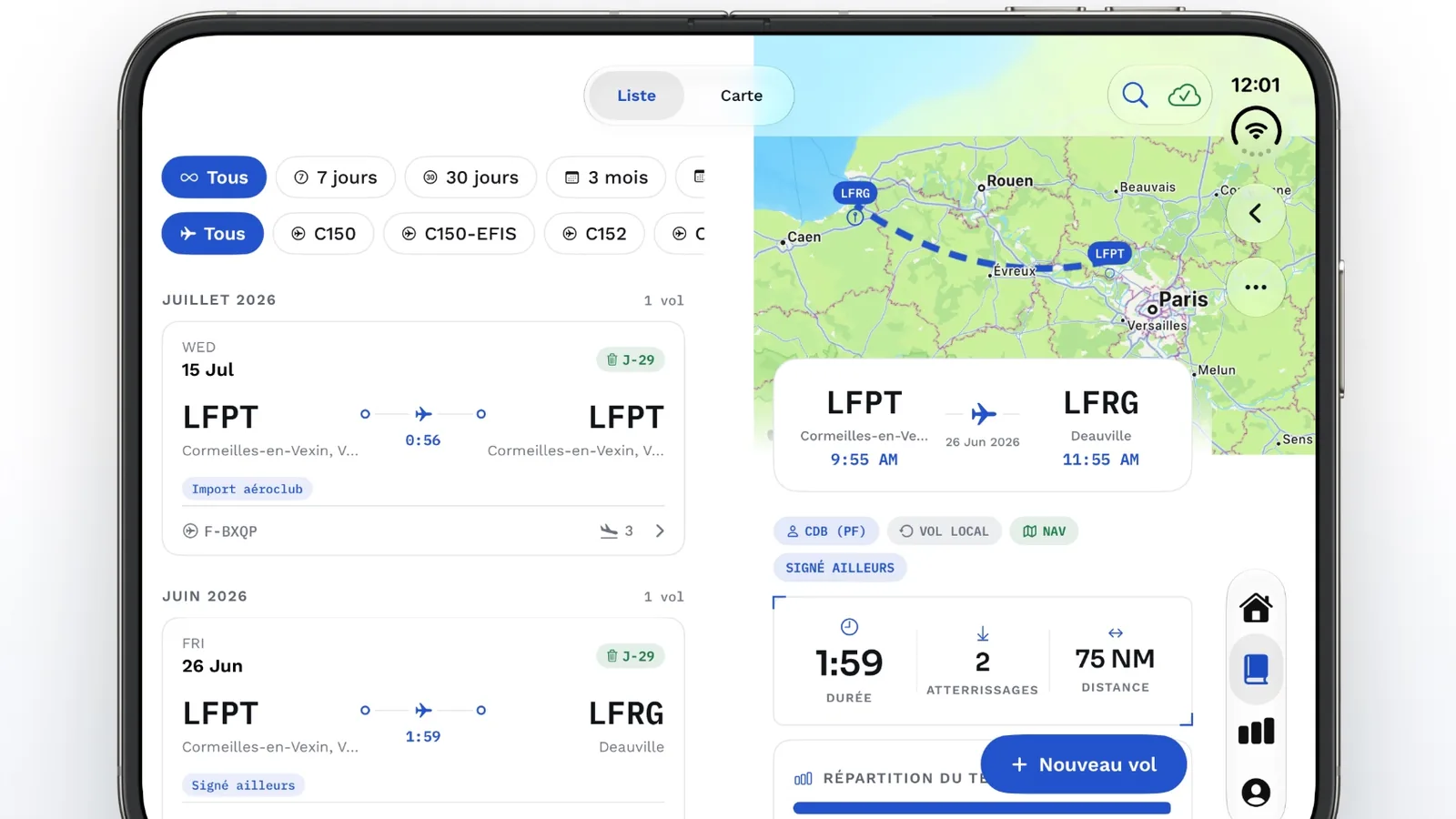This screenshot has width=1456, height=819.
Task: Tap the clock icon above 1:59 durée
Action: click(849, 627)
